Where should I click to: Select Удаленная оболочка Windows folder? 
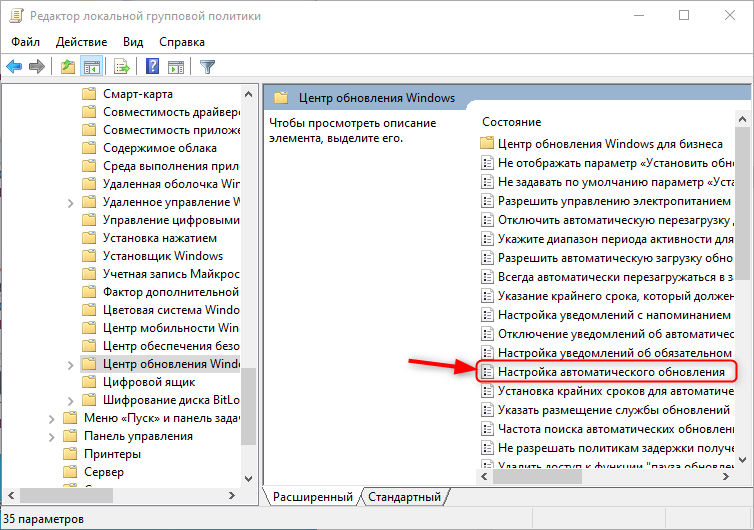pyautogui.click(x=161, y=184)
